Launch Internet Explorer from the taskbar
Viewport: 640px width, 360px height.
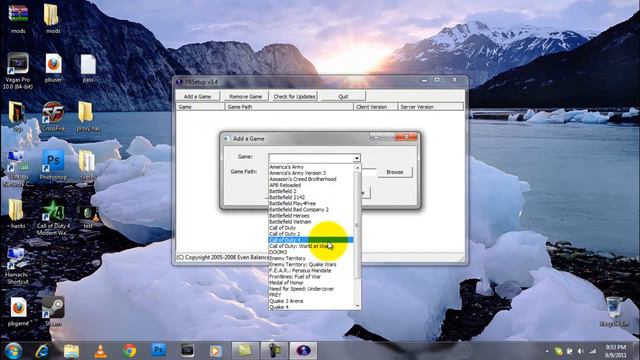click(x=42, y=351)
